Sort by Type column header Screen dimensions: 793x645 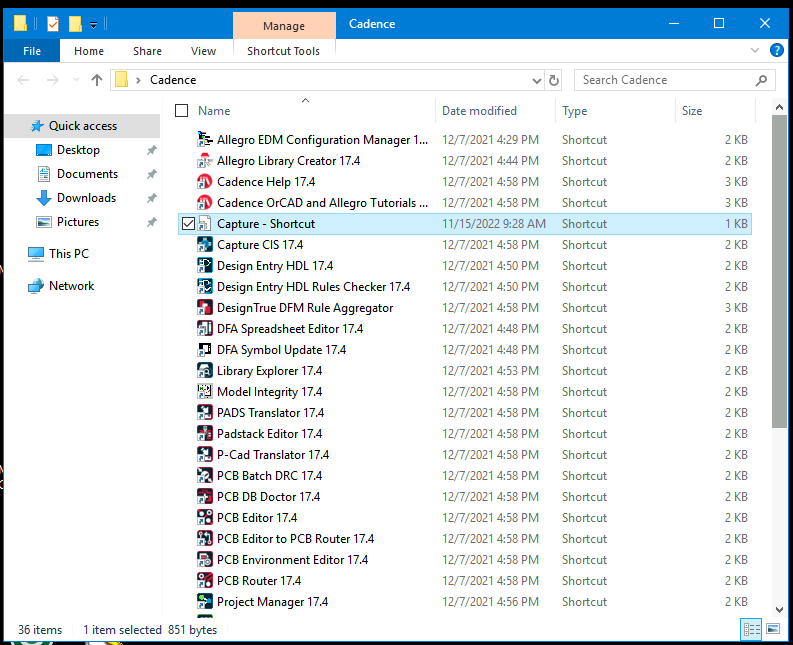(x=575, y=111)
